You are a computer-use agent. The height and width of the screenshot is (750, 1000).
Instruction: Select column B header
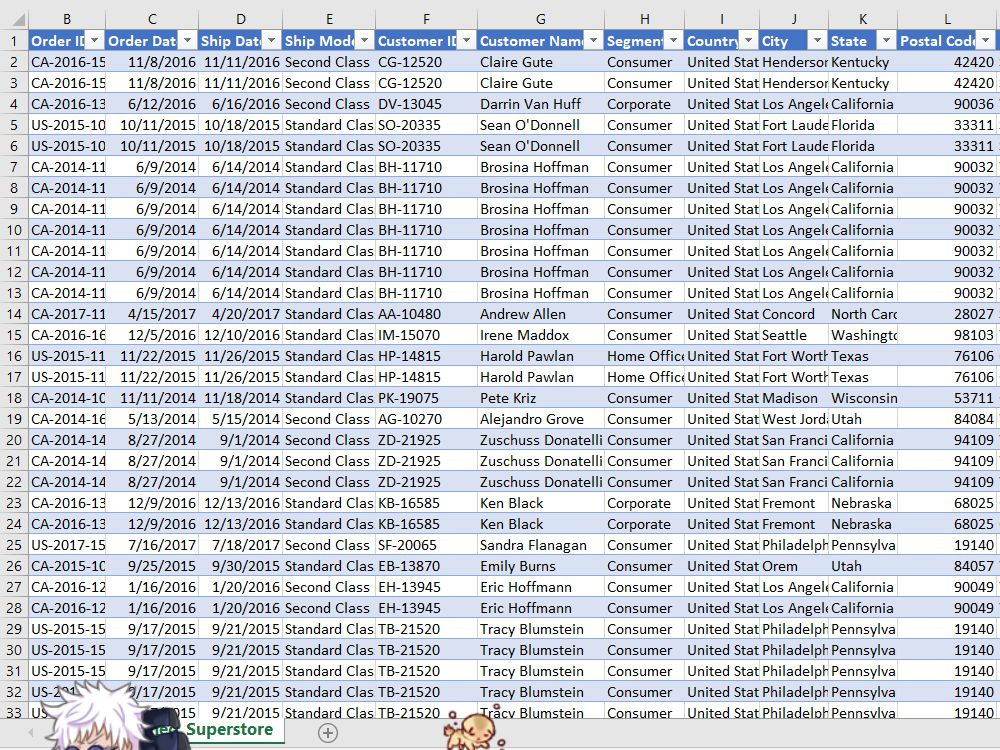[67, 19]
